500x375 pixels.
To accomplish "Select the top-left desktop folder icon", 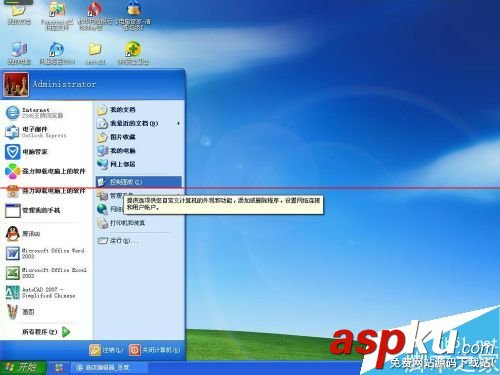I will [19, 13].
